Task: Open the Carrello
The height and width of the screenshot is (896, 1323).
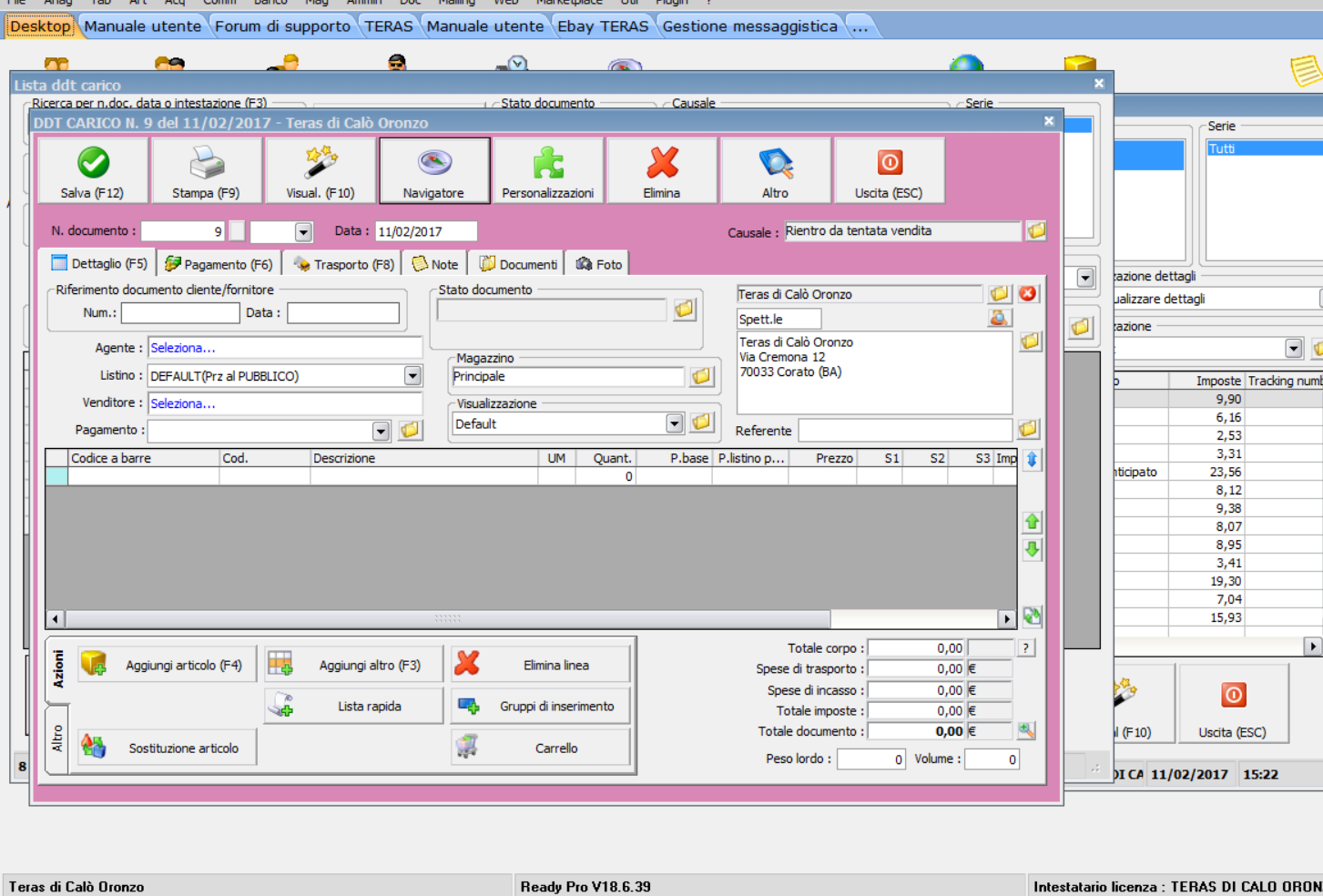Action: 541,748
